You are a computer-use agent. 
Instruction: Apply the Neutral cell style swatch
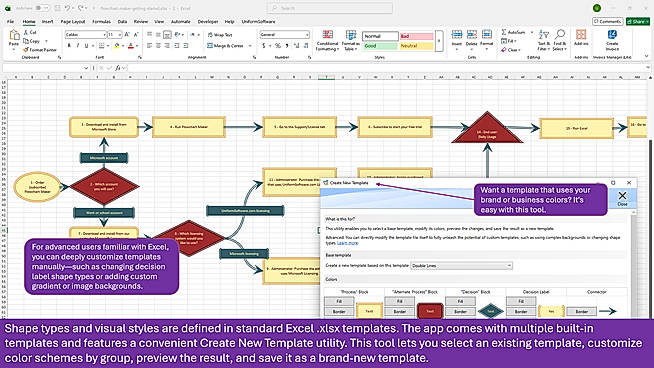coord(416,46)
